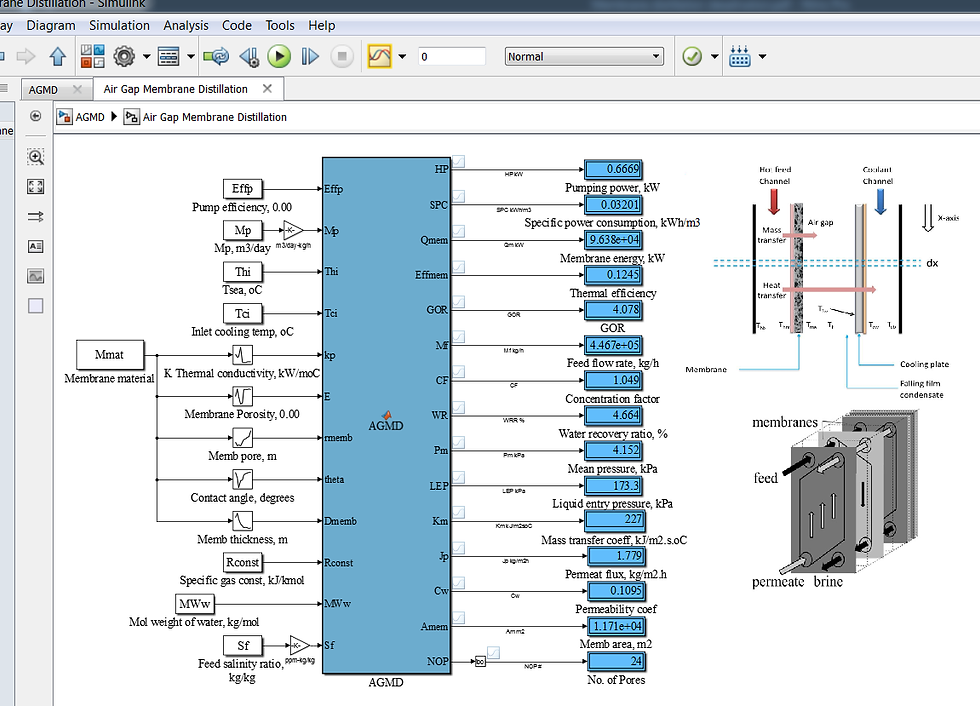The width and height of the screenshot is (980, 706).
Task: Expand the AGMD breadcrumb arrow
Action: coord(114,116)
